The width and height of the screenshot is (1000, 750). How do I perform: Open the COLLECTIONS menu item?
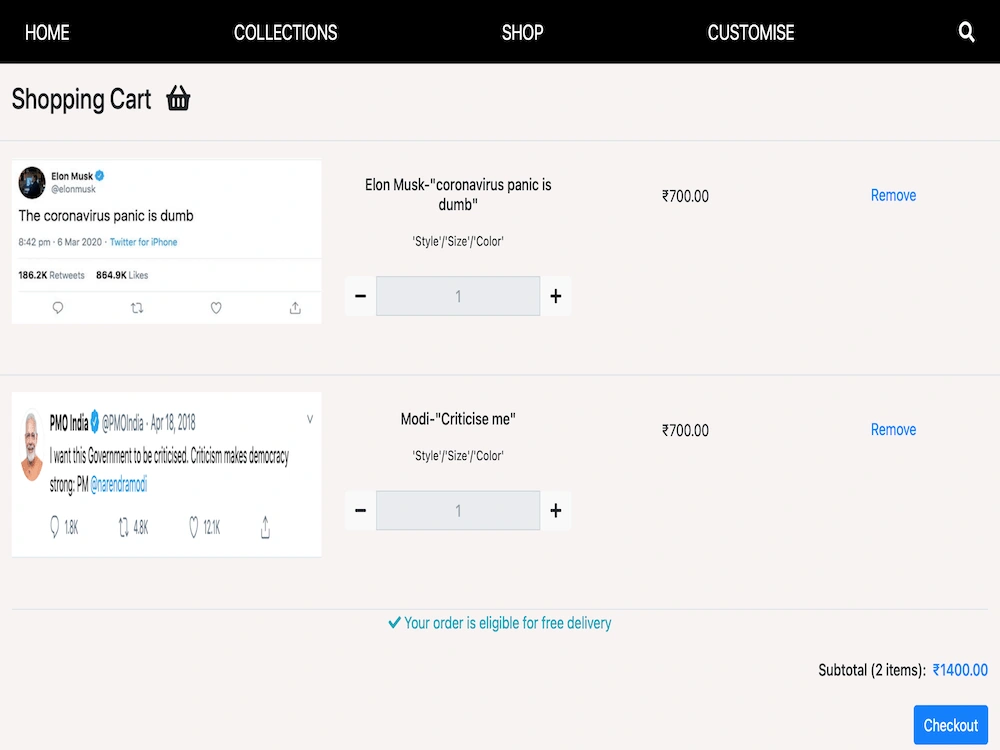point(285,33)
